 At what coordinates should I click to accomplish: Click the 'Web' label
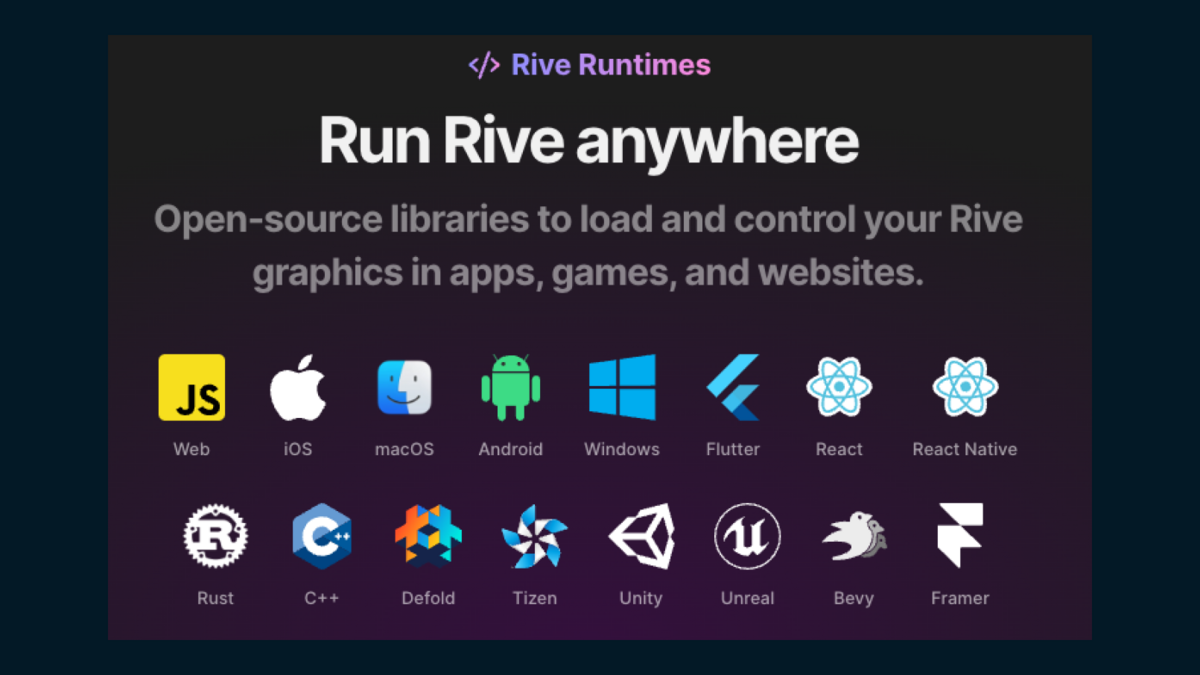coord(192,449)
